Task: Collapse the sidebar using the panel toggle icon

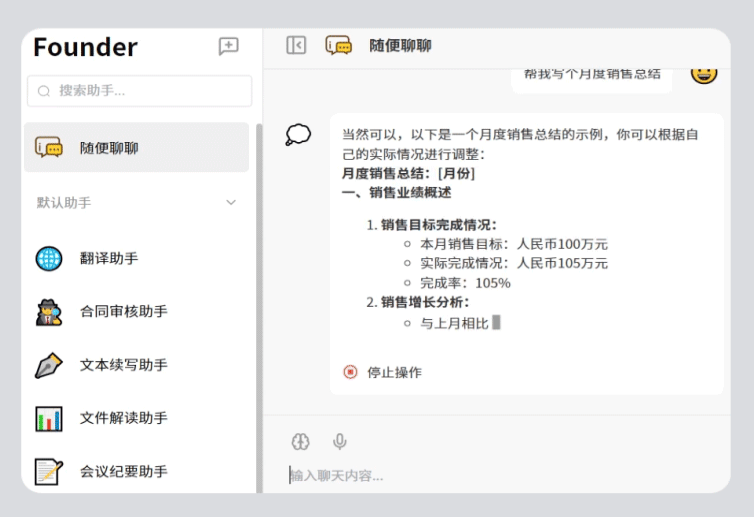Action: 296,45
